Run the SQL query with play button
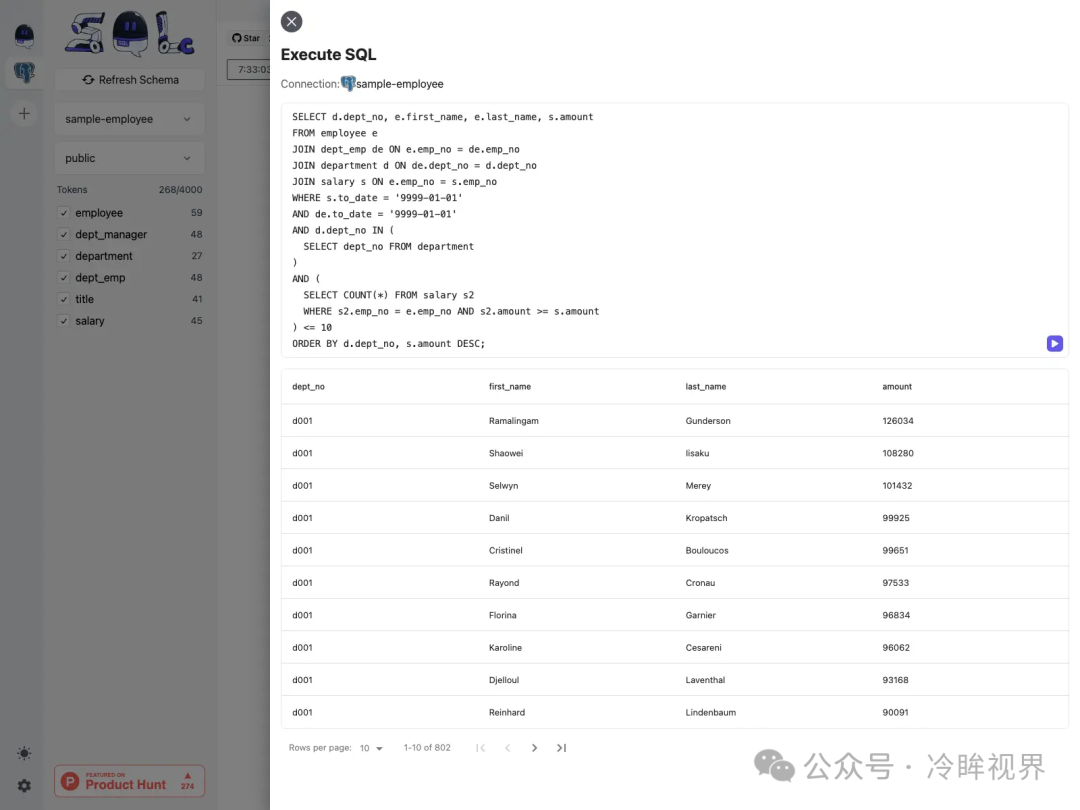Viewport: 1080px width, 810px height. click(x=1055, y=343)
